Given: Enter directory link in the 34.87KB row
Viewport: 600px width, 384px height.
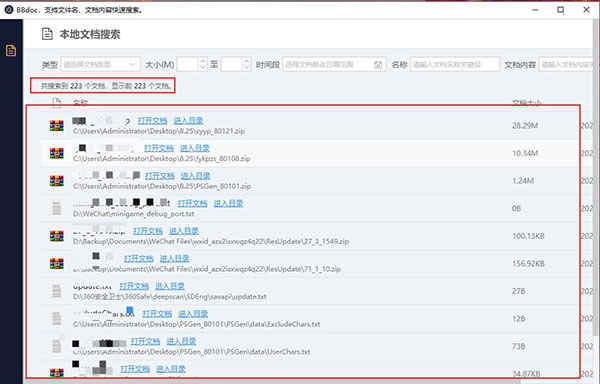Looking at the screenshot, I should click(x=171, y=369).
